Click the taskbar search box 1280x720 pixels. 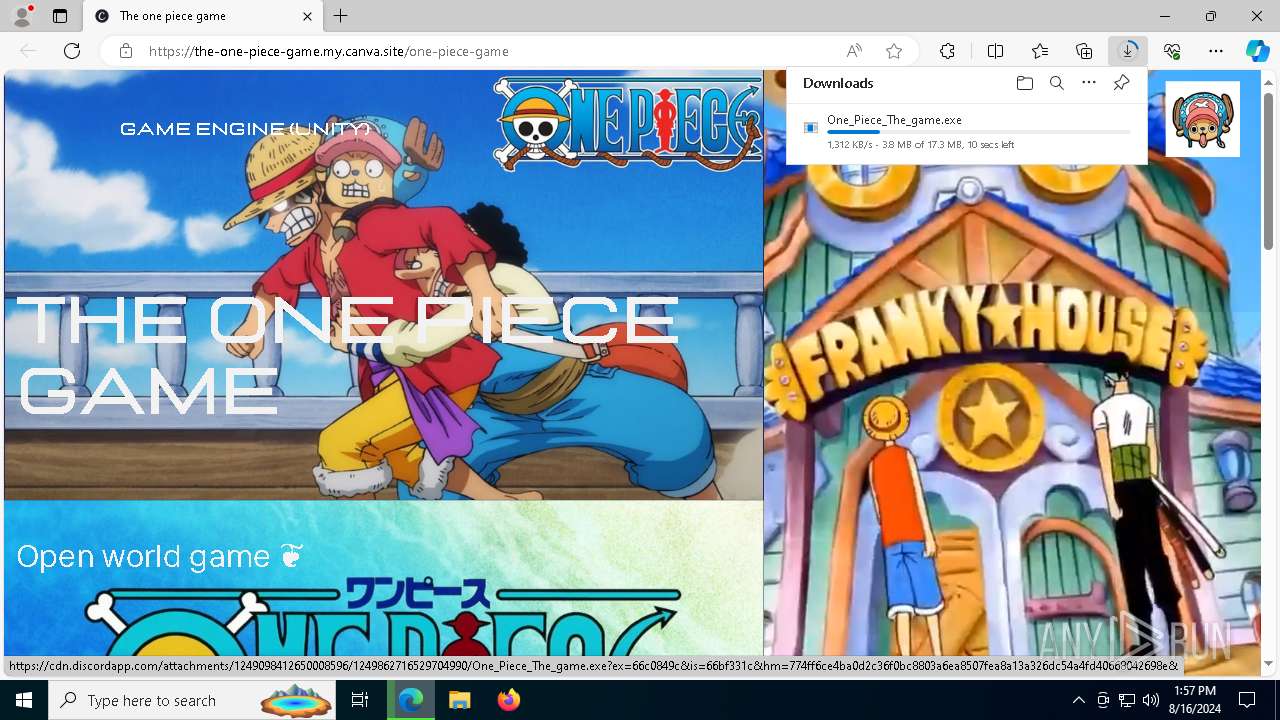coord(191,700)
